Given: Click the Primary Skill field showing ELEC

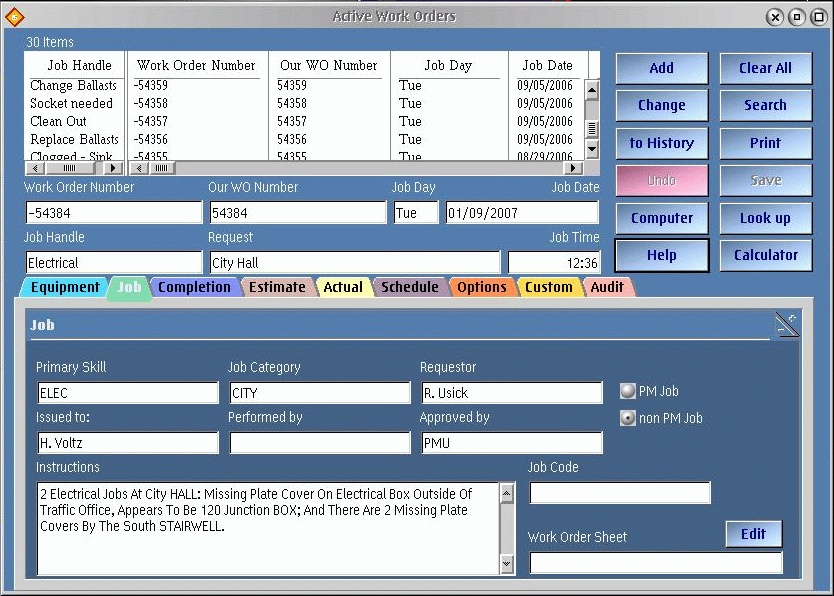Looking at the screenshot, I should [128, 393].
